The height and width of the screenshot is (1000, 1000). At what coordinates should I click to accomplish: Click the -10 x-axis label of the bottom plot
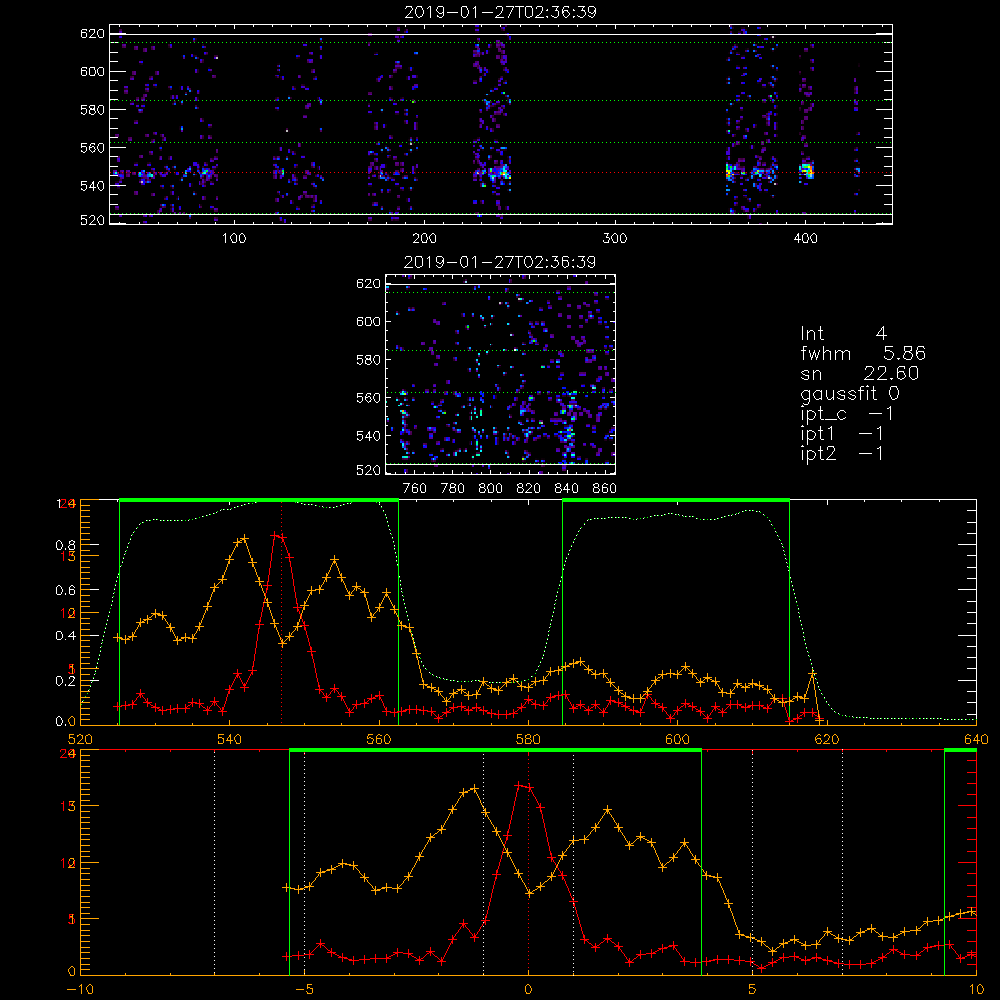click(79, 989)
